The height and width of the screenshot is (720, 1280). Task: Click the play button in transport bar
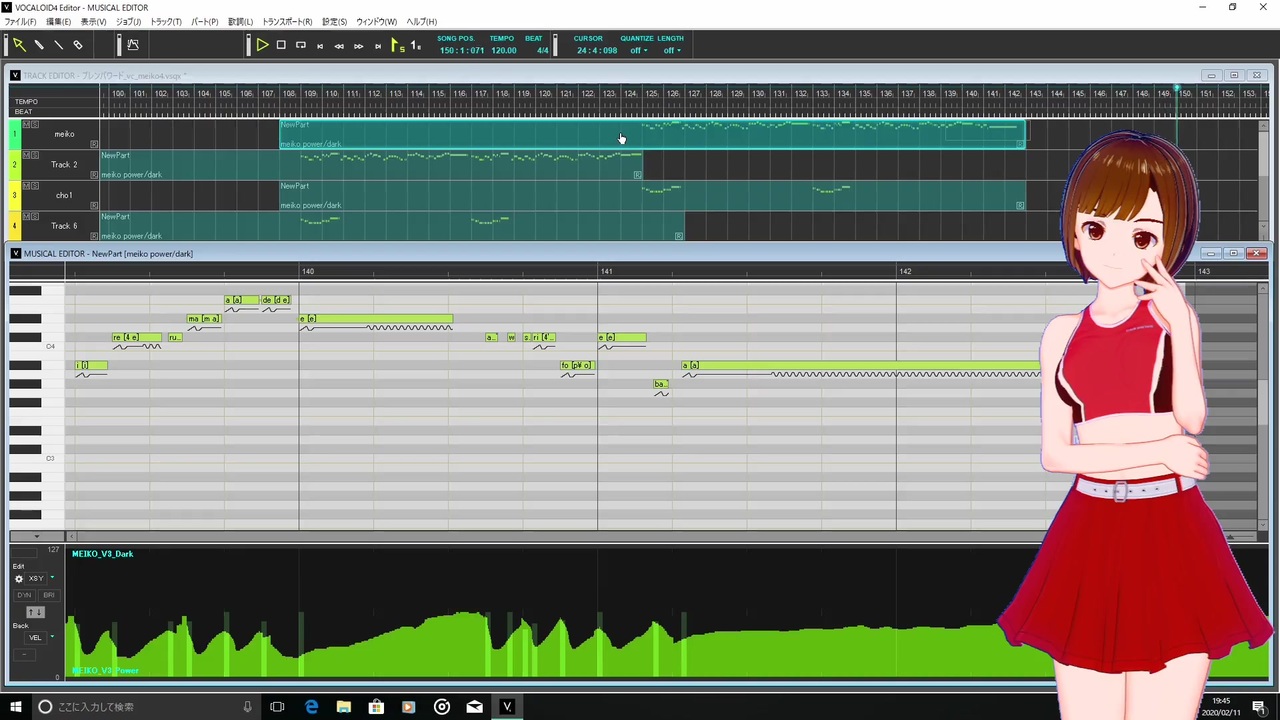pos(262,45)
